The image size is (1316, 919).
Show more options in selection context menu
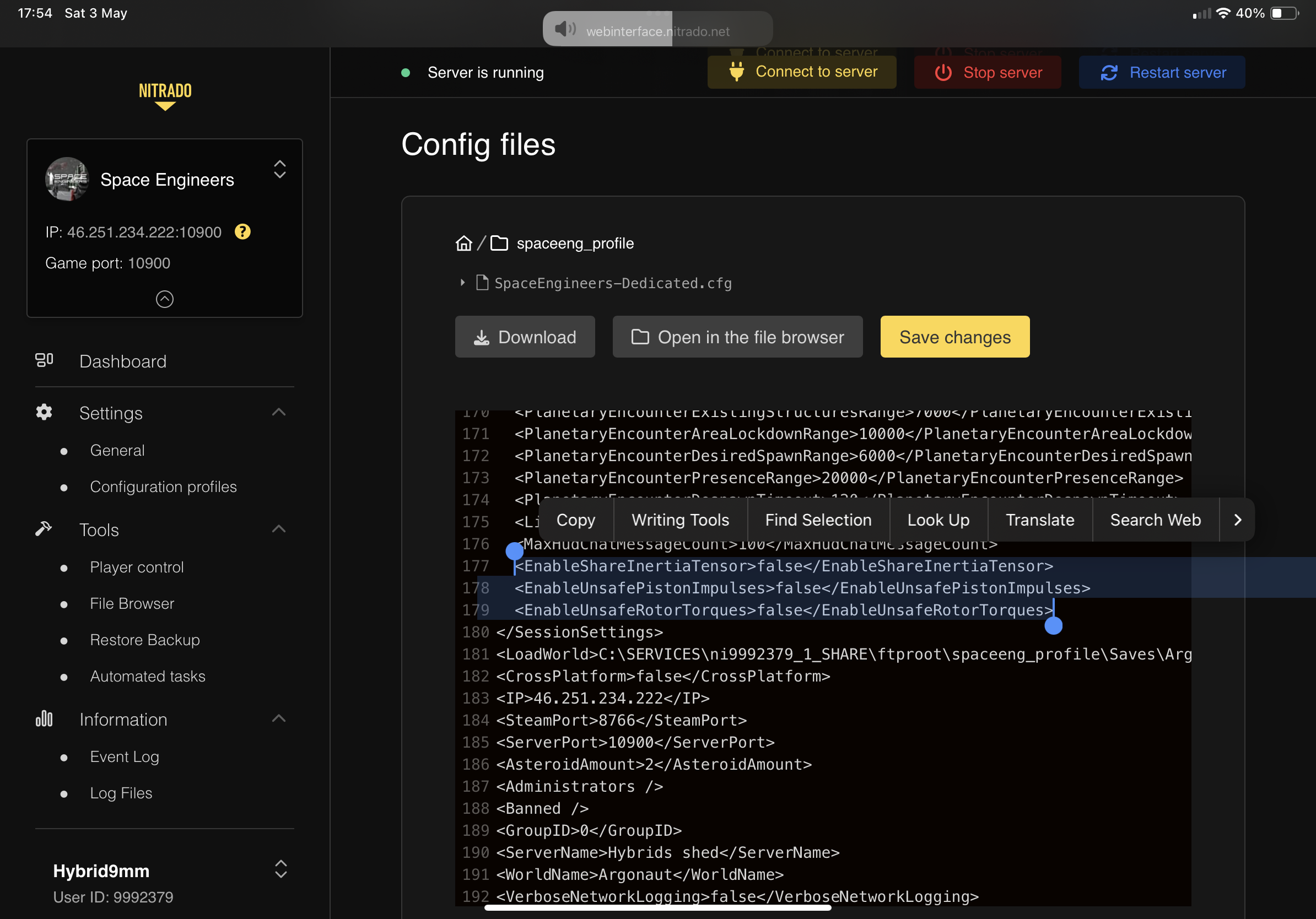[x=1237, y=520]
